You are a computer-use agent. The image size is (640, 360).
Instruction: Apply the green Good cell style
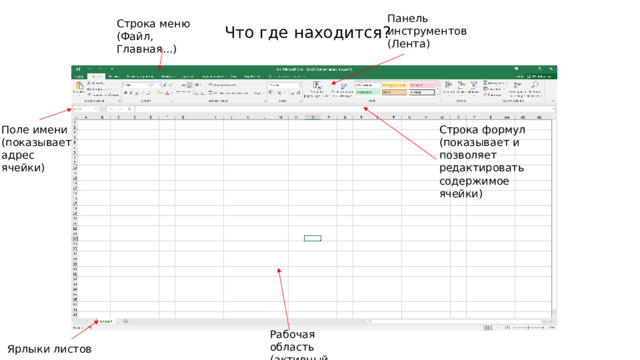coord(367,92)
